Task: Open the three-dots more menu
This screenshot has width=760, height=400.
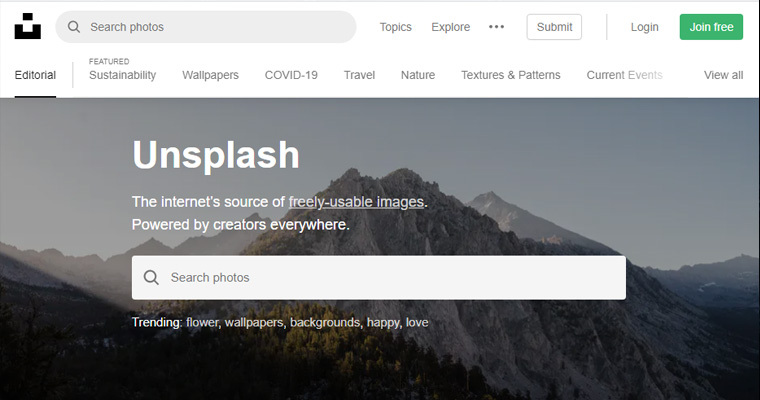Action: tap(496, 27)
